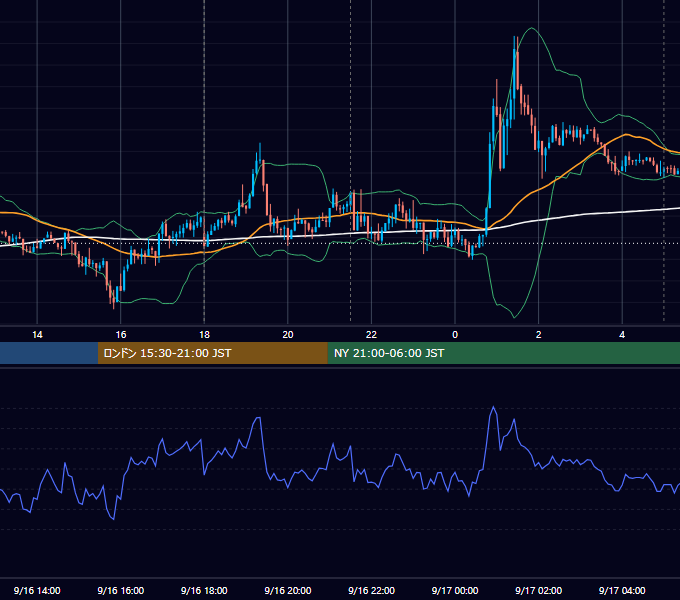The height and width of the screenshot is (600, 680).
Task: Click the lowest candlestick near 16:00
Action: coord(114,299)
